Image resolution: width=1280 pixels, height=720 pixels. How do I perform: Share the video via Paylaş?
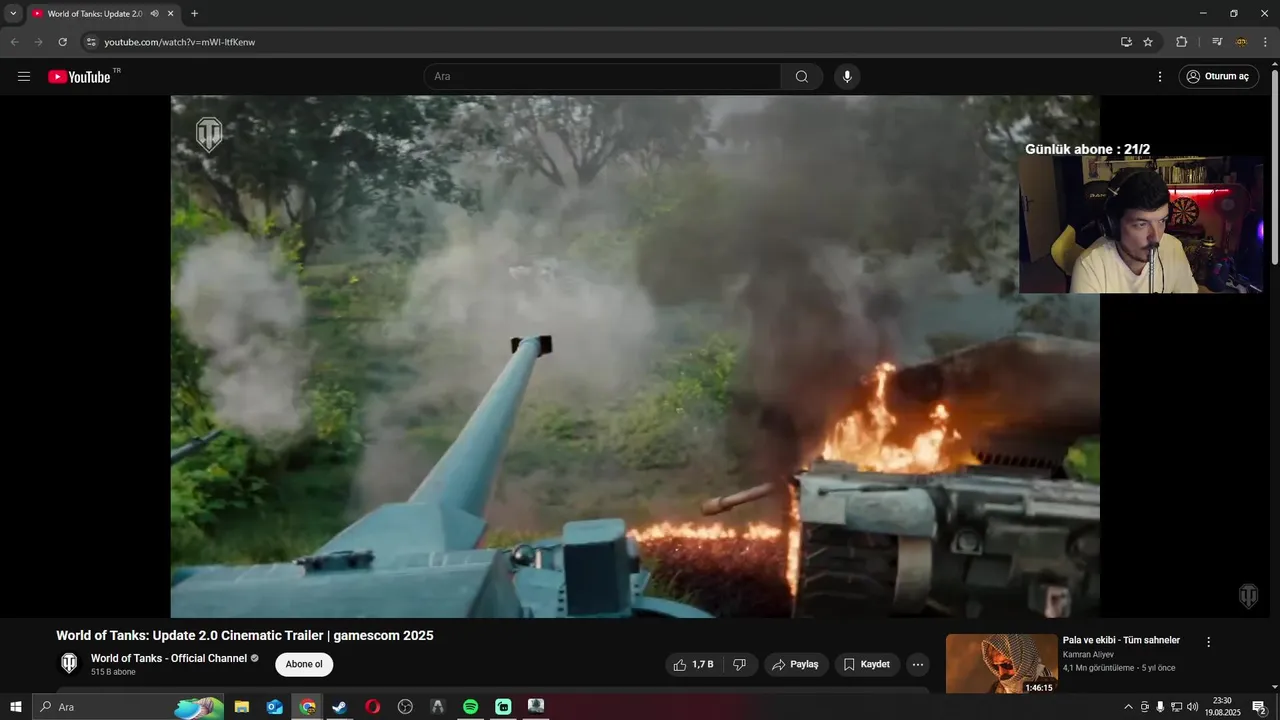coord(796,664)
